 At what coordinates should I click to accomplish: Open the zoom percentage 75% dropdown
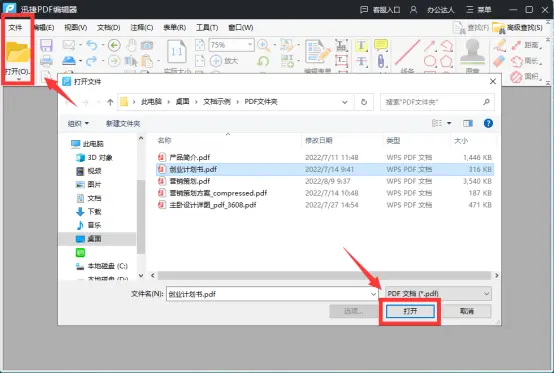point(250,45)
